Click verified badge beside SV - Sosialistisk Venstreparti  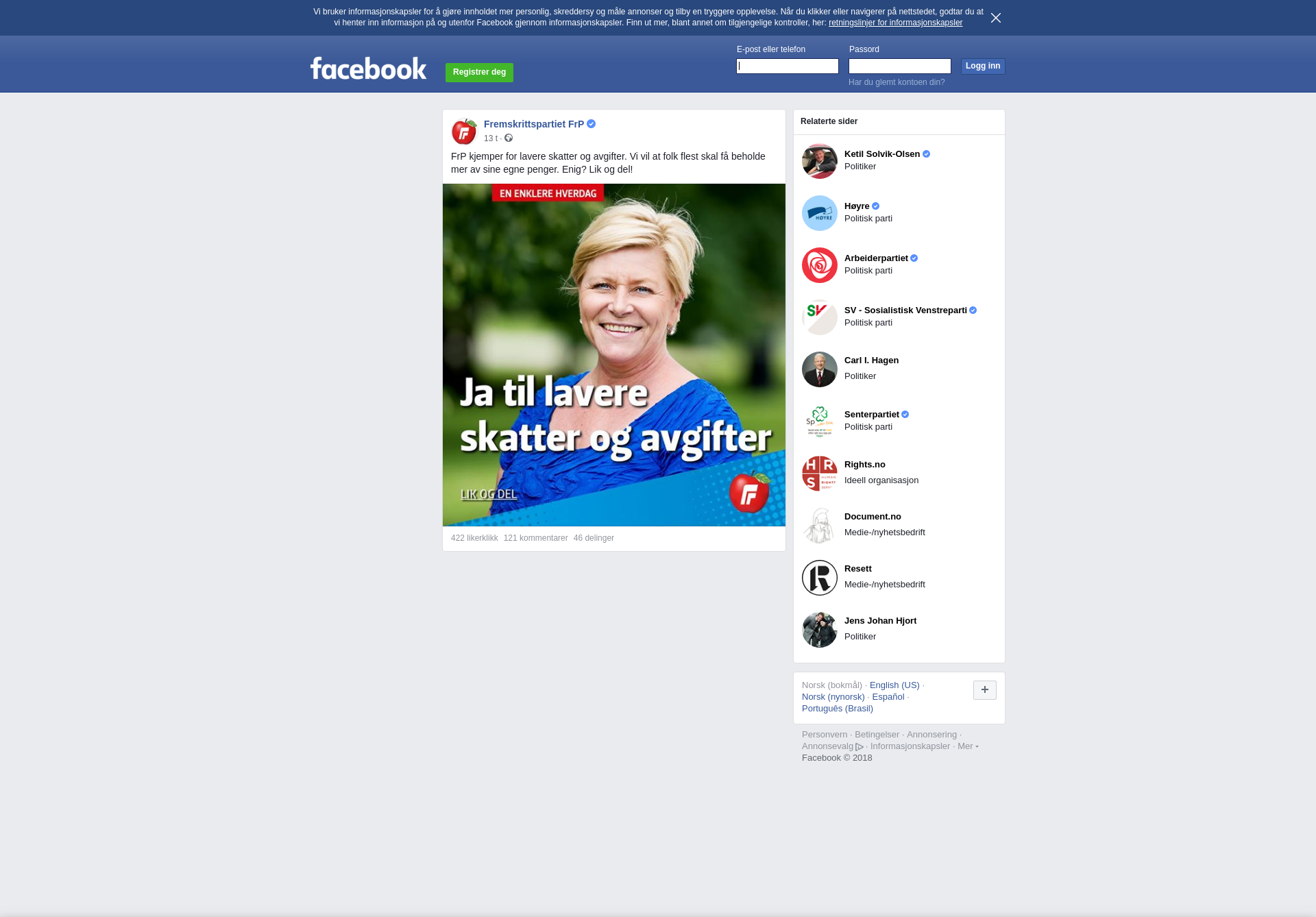pos(973,310)
